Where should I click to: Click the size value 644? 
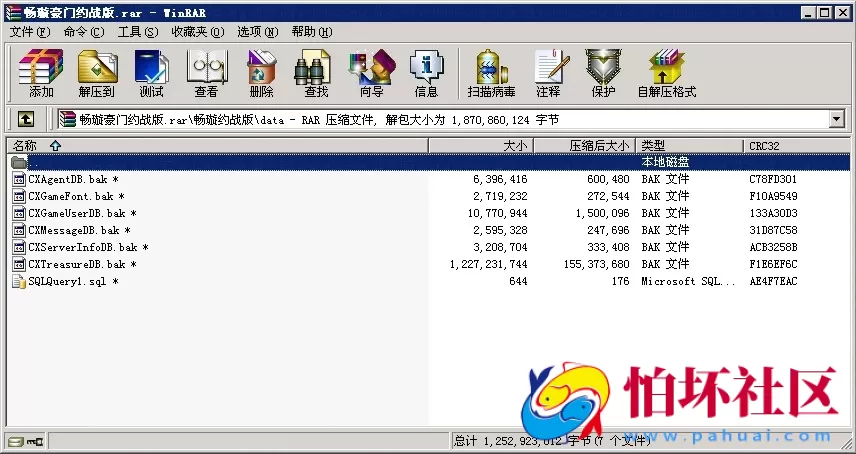pyautogui.click(x=518, y=282)
